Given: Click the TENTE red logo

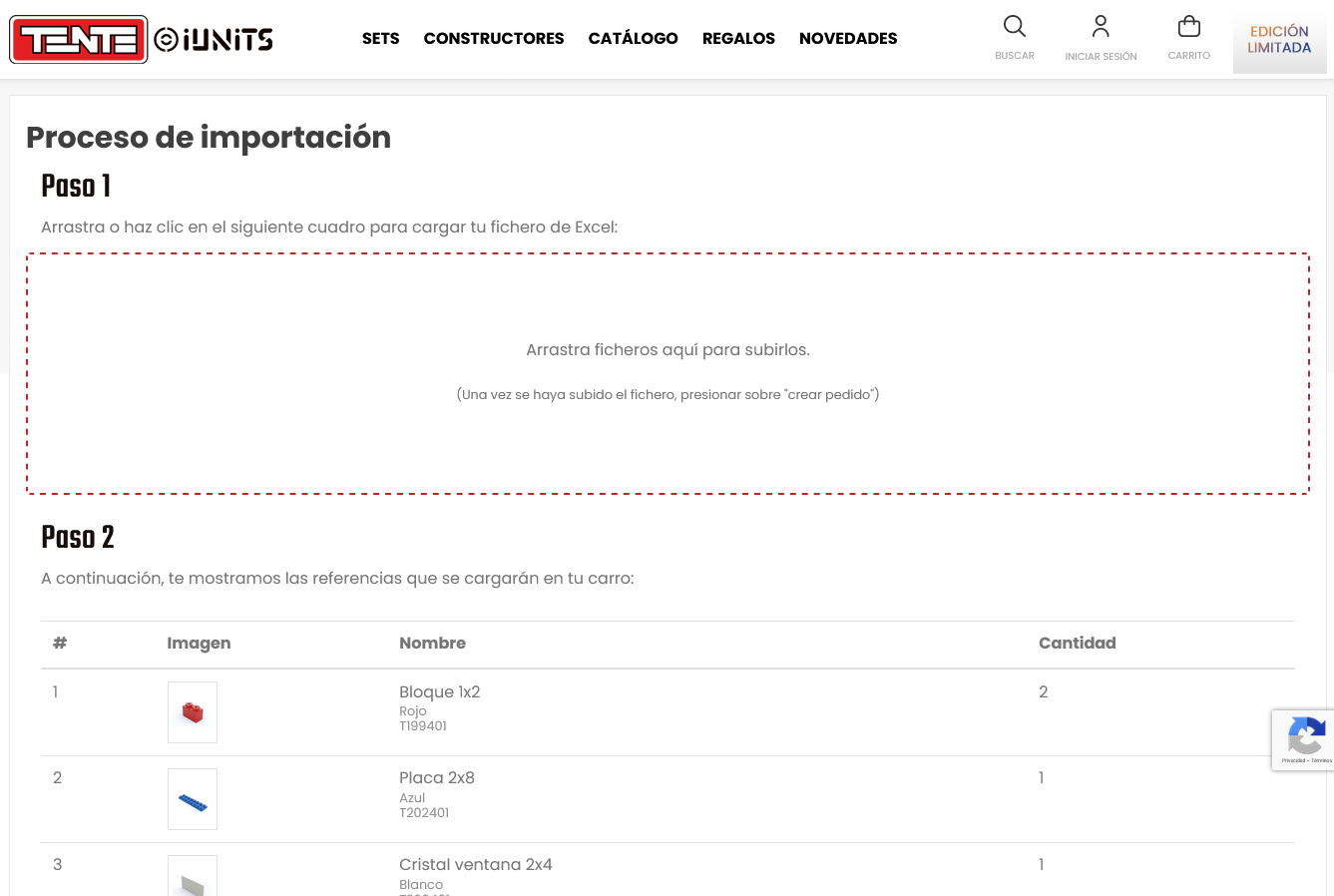Looking at the screenshot, I should pos(79,40).
